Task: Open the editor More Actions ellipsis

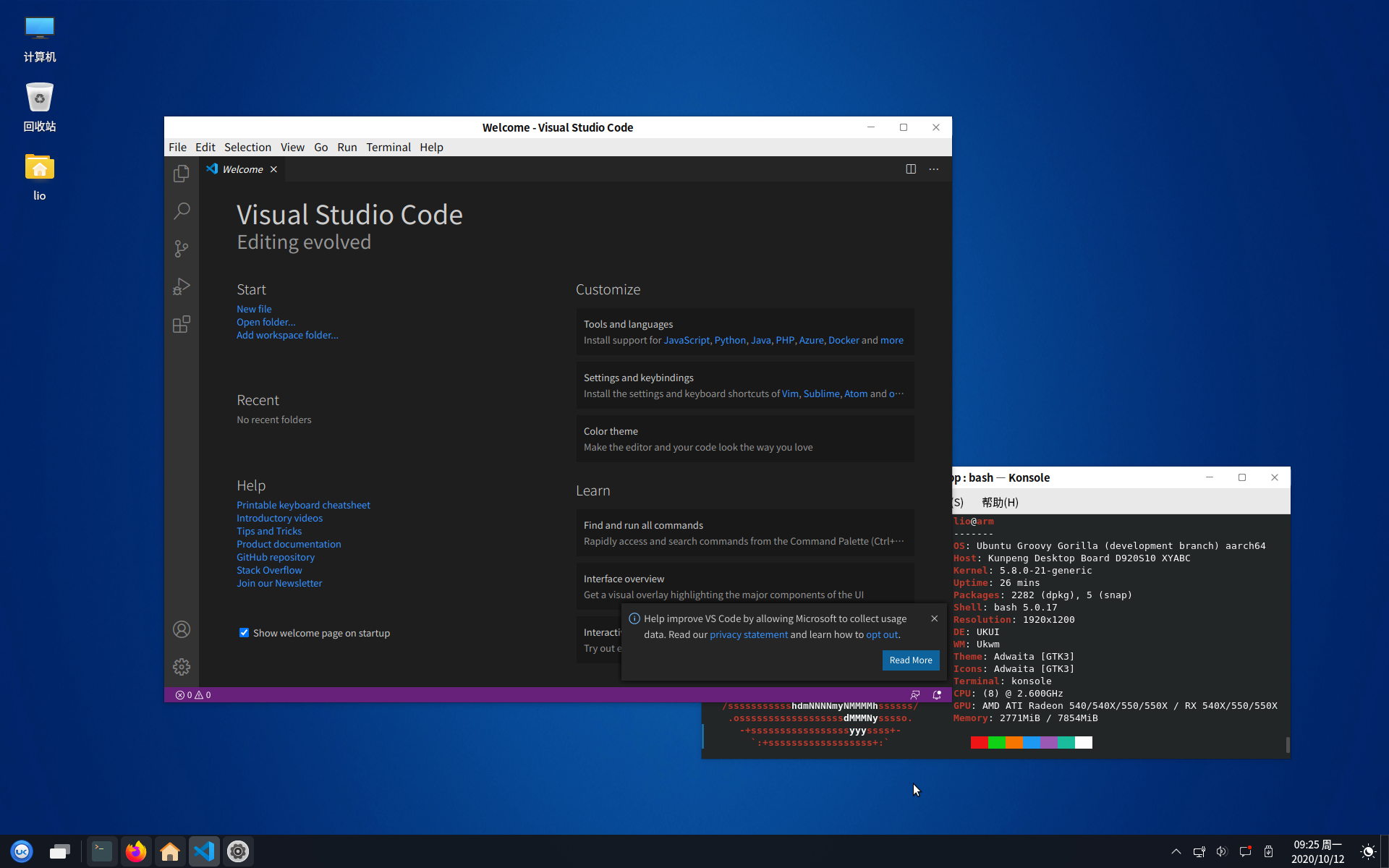Action: [934, 169]
